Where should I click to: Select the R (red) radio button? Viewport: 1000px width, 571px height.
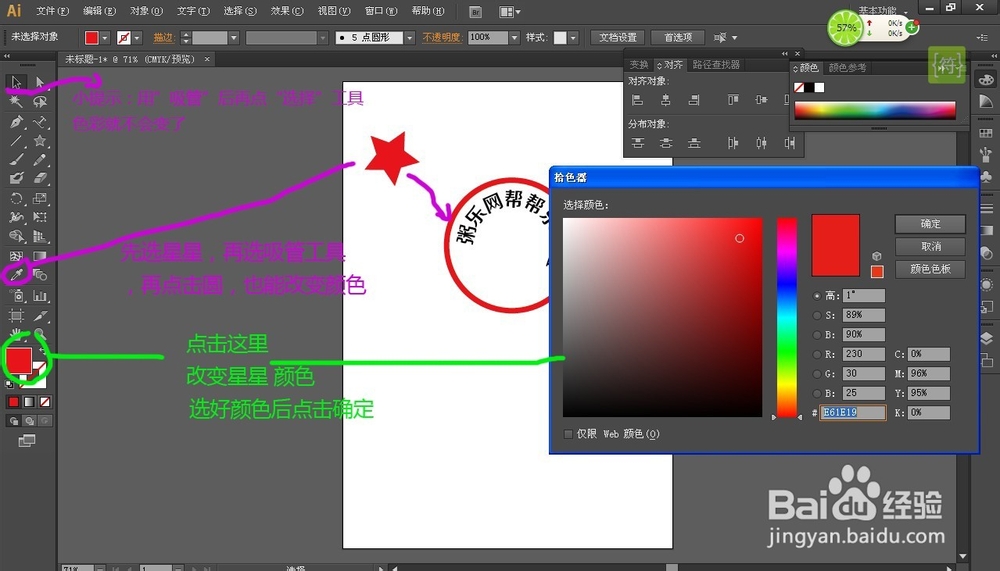(x=817, y=354)
